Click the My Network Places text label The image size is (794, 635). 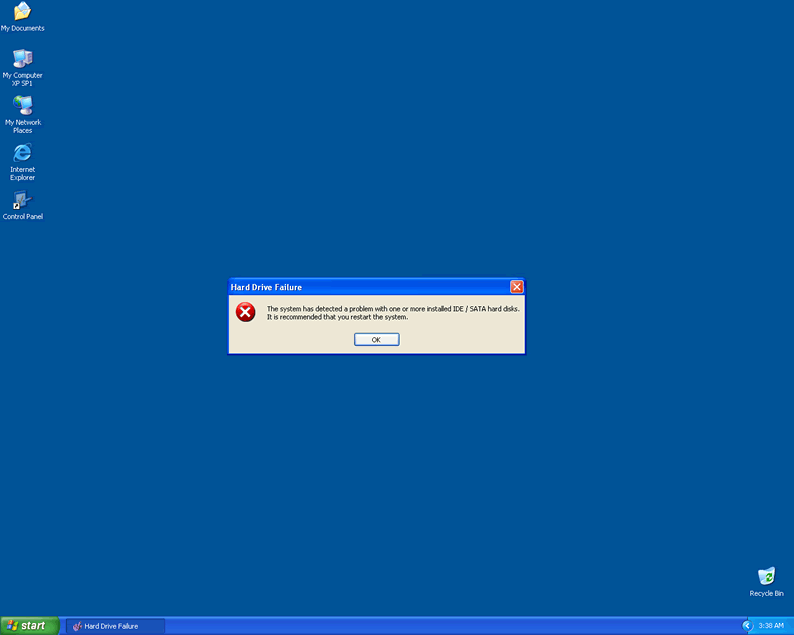(22, 127)
